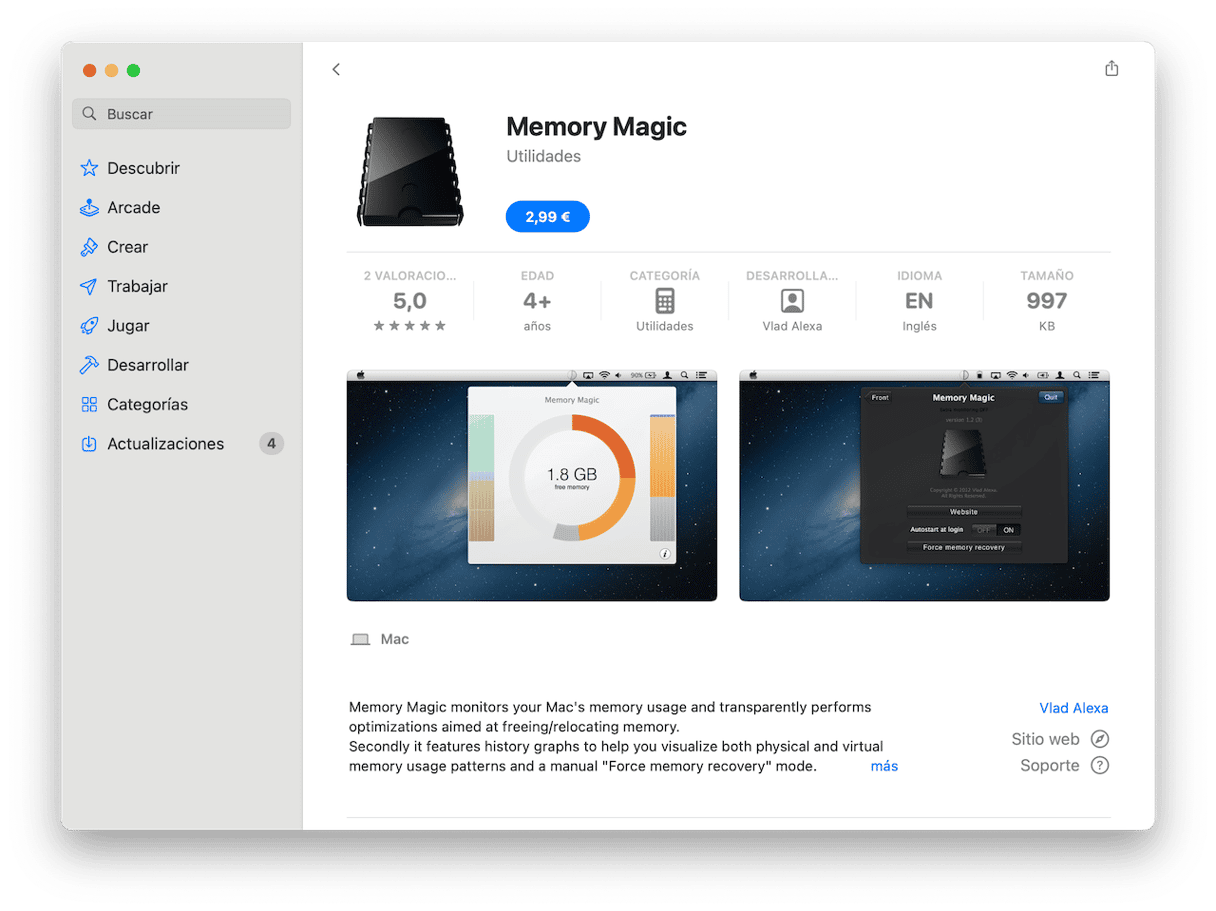Click the app description paragraph

616,737
